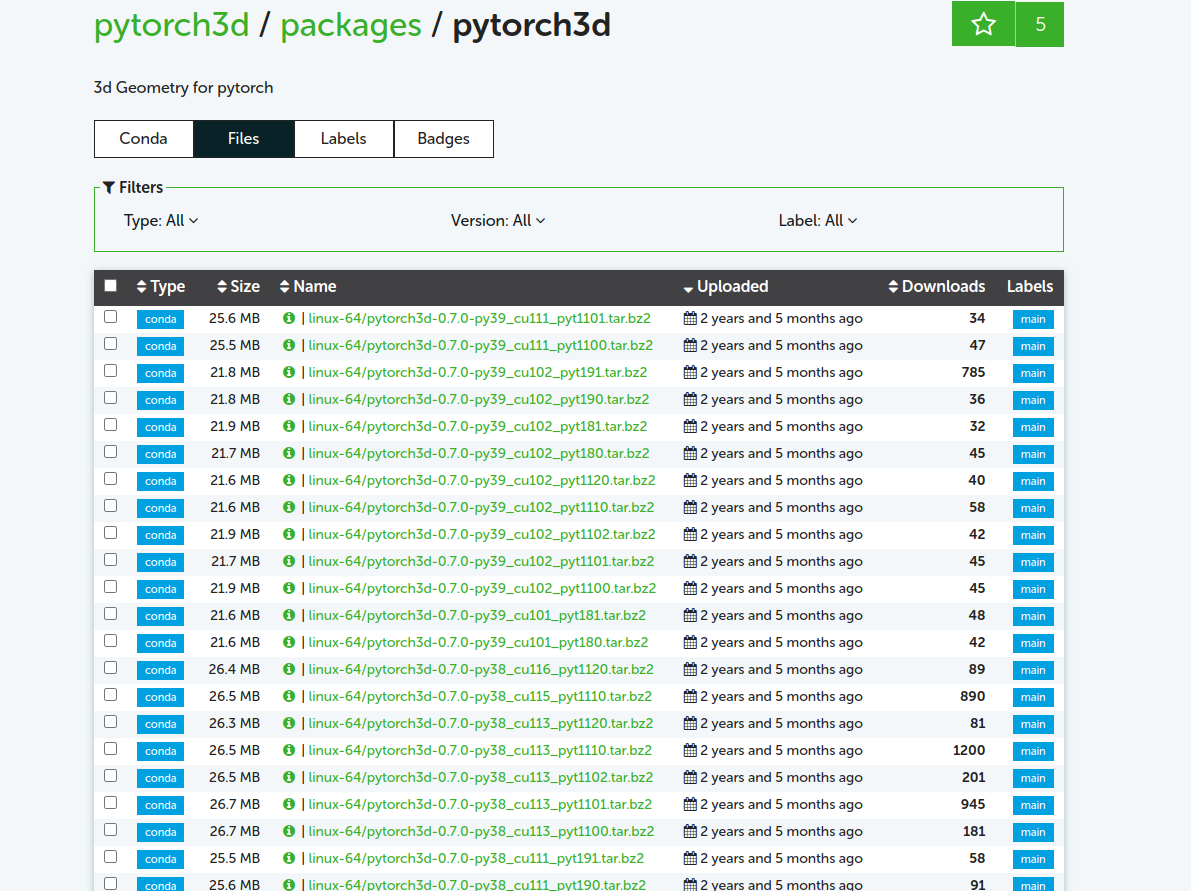Mark checkbox for py38_cu113_pyt1101 file
Screen dimensions: 1191x891
pyautogui.click(x=111, y=802)
